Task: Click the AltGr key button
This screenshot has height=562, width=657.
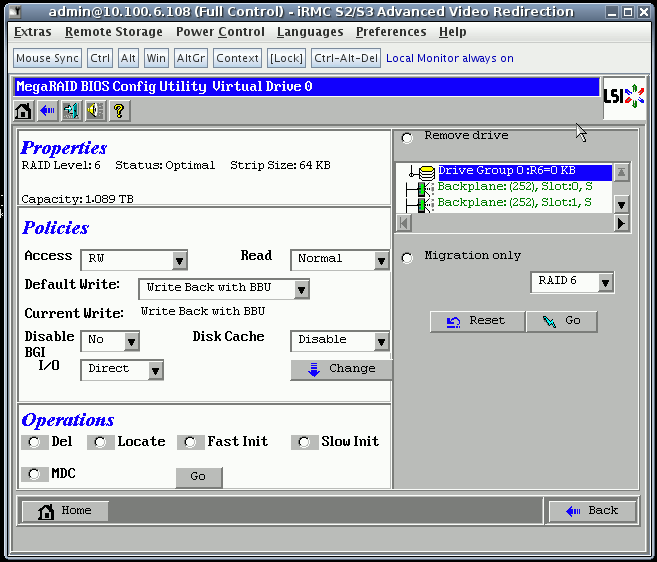Action: pos(191,58)
